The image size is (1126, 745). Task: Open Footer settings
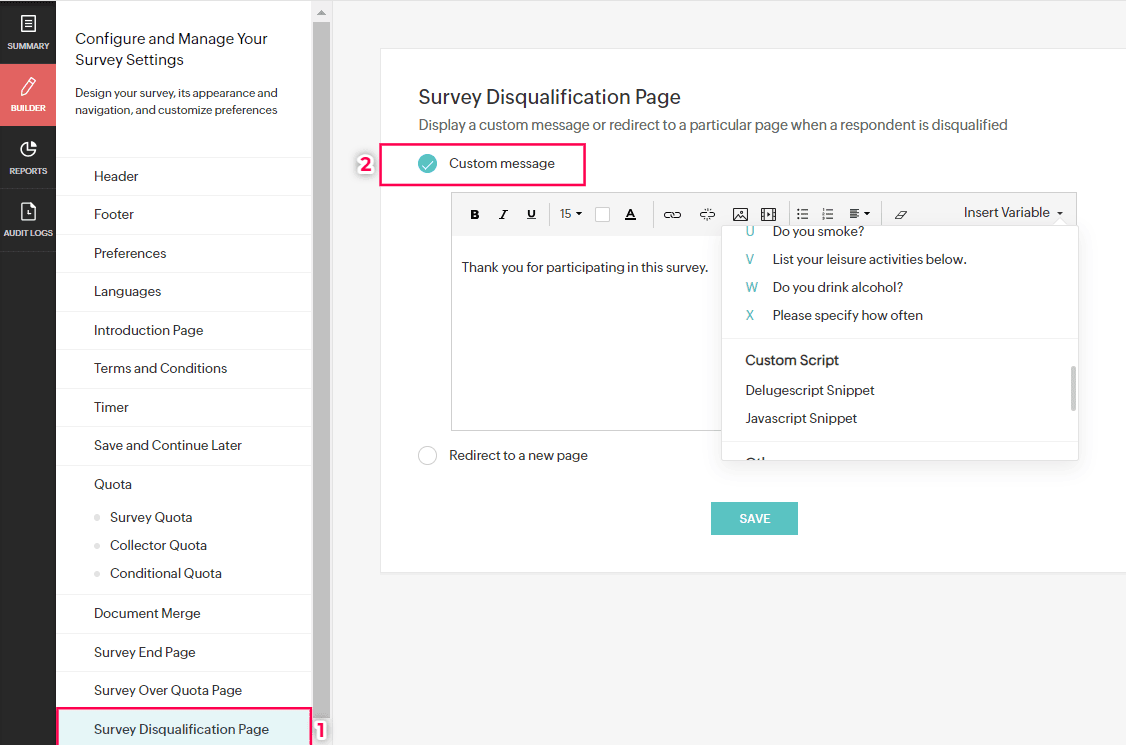184,215
